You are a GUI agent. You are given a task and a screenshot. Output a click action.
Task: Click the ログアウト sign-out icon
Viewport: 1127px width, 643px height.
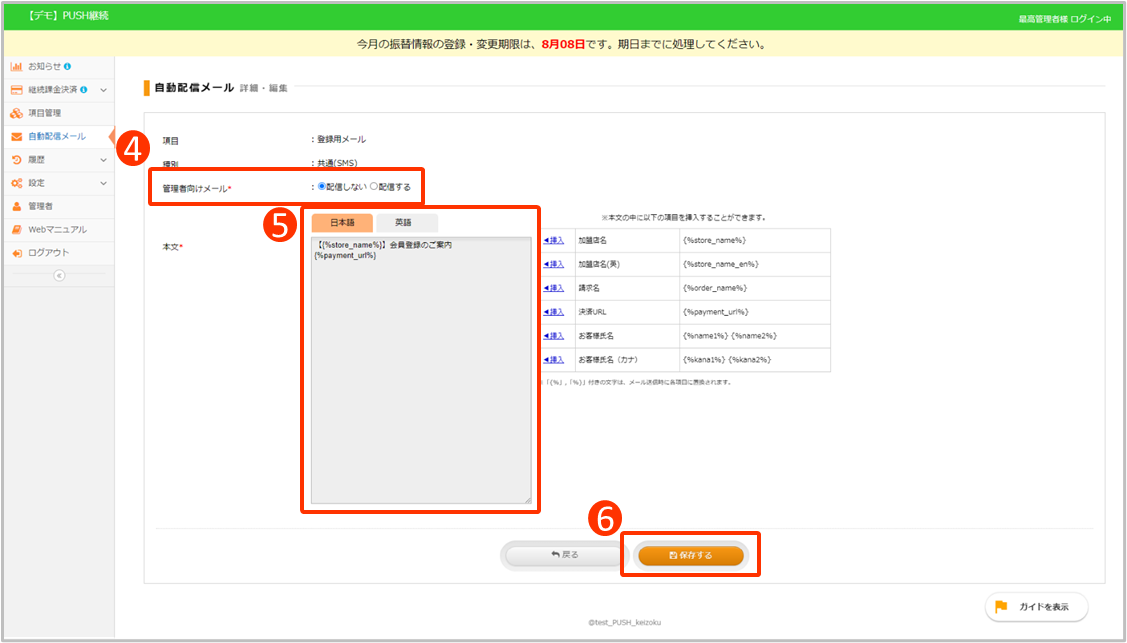17,253
